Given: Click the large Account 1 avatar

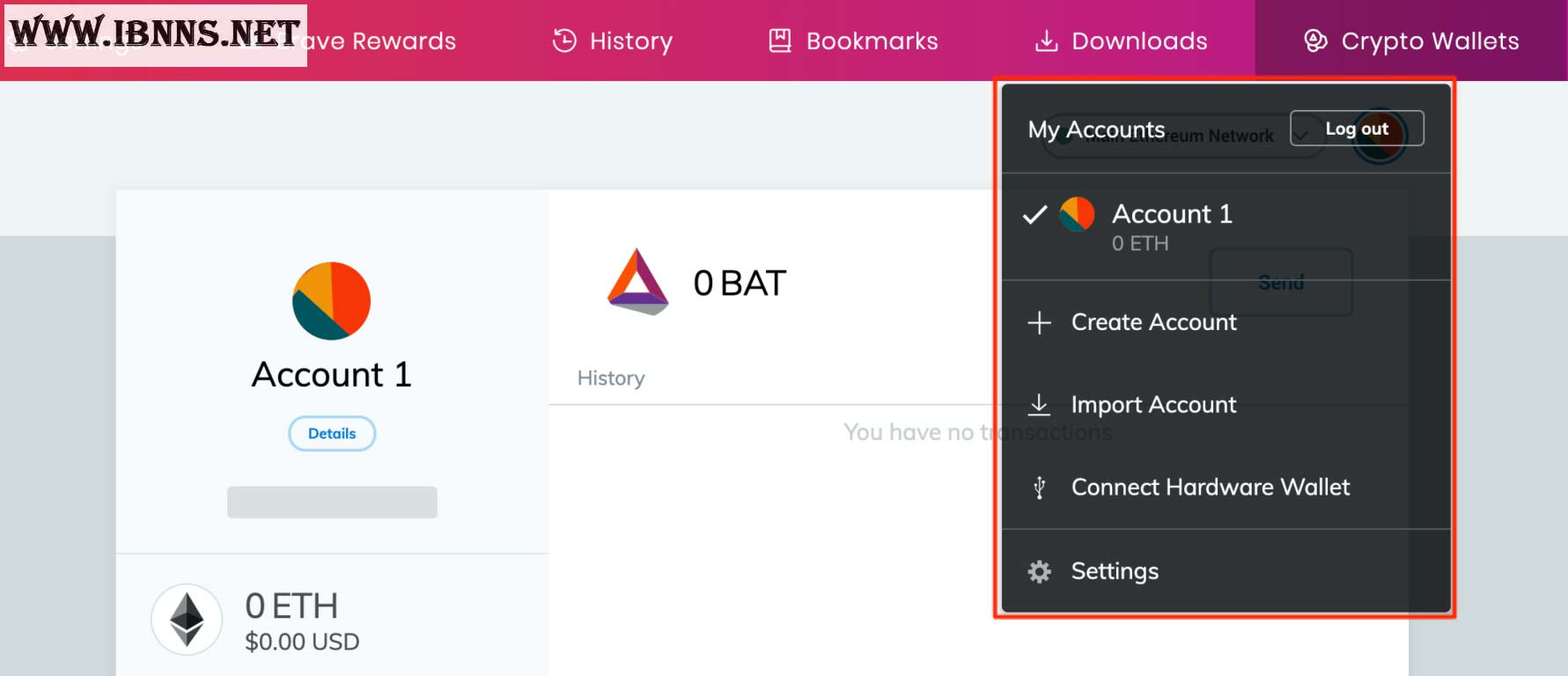Looking at the screenshot, I should (331, 301).
